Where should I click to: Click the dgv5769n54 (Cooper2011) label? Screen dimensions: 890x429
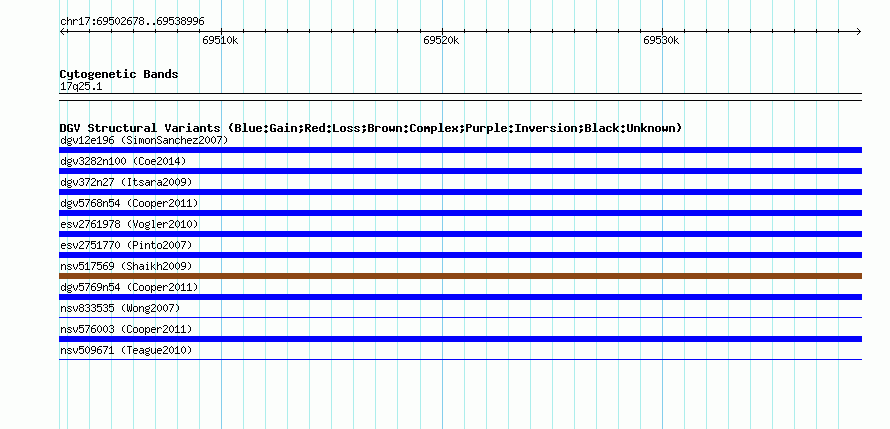pyautogui.click(x=129, y=287)
